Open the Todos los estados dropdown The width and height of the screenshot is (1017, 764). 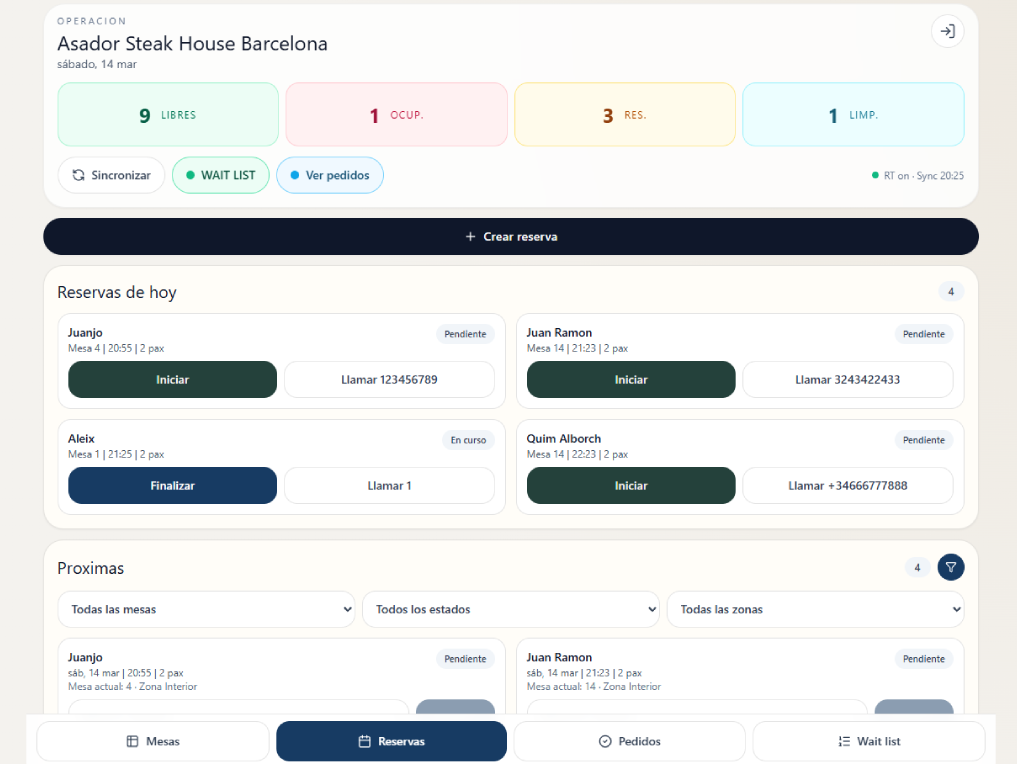coord(511,609)
